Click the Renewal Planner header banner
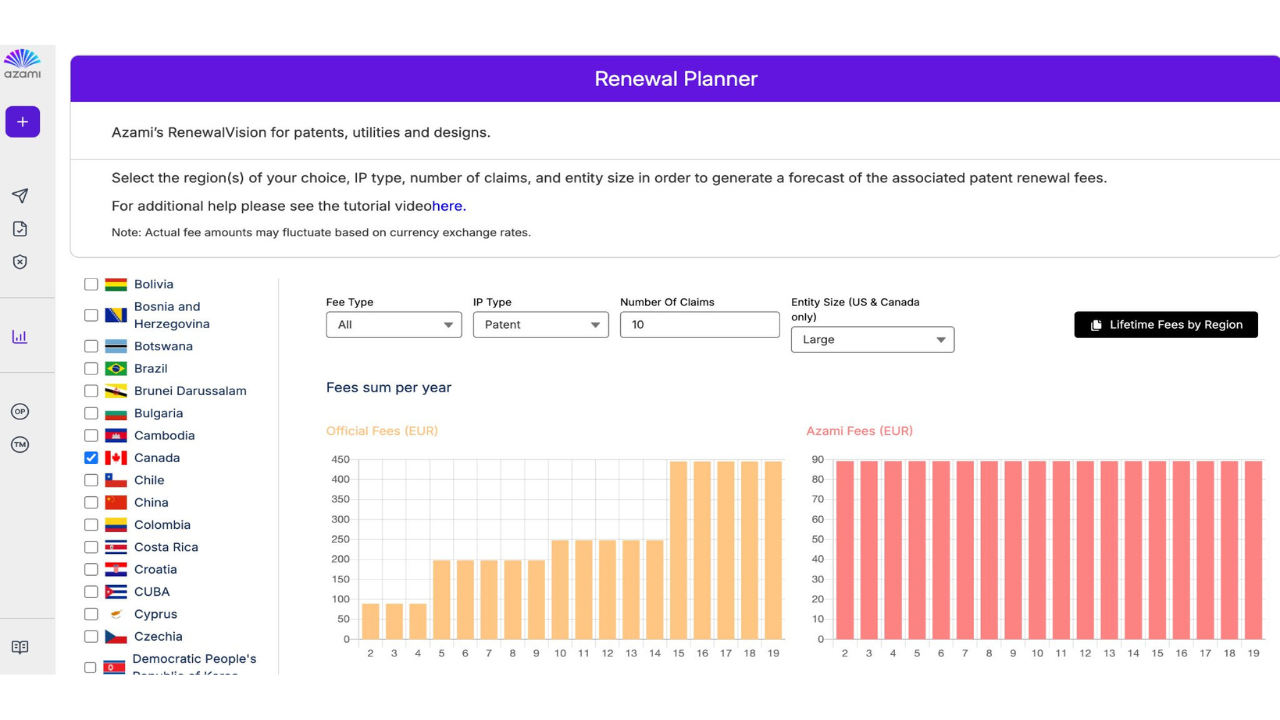This screenshot has height=720, width=1280. click(676, 78)
